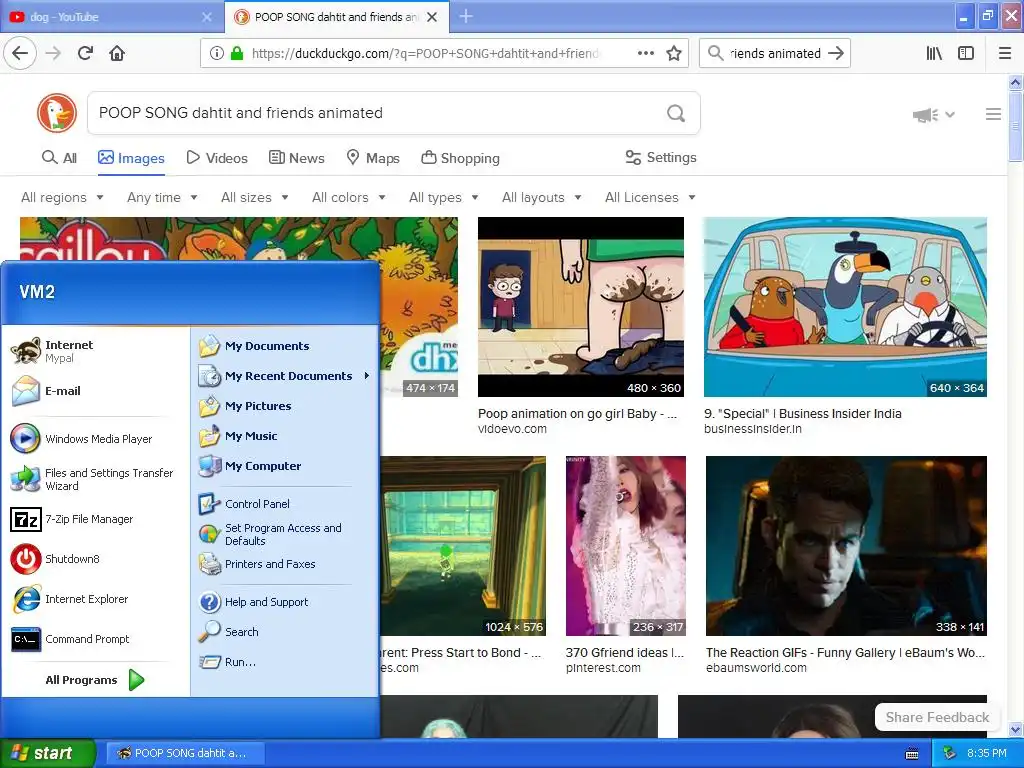
Task: Open All regions filter dropdown
Action: tap(63, 197)
